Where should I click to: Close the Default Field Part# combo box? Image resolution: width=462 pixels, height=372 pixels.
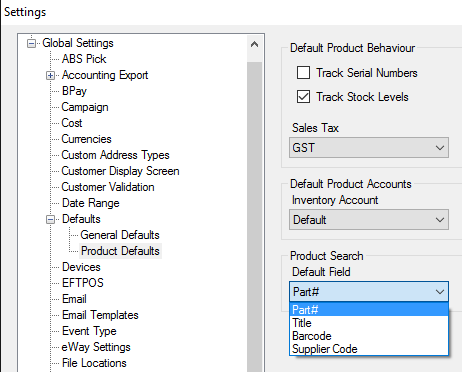pyautogui.click(x=369, y=292)
